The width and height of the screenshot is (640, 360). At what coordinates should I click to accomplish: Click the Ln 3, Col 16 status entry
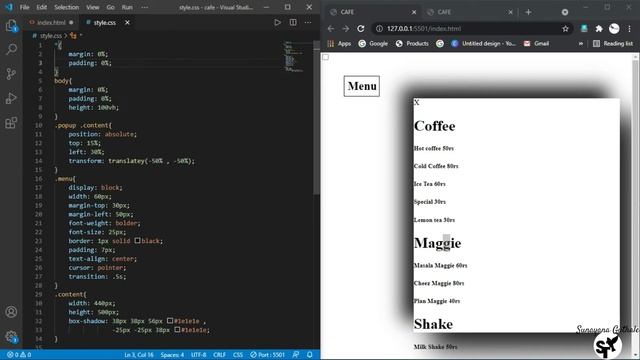(x=139, y=355)
